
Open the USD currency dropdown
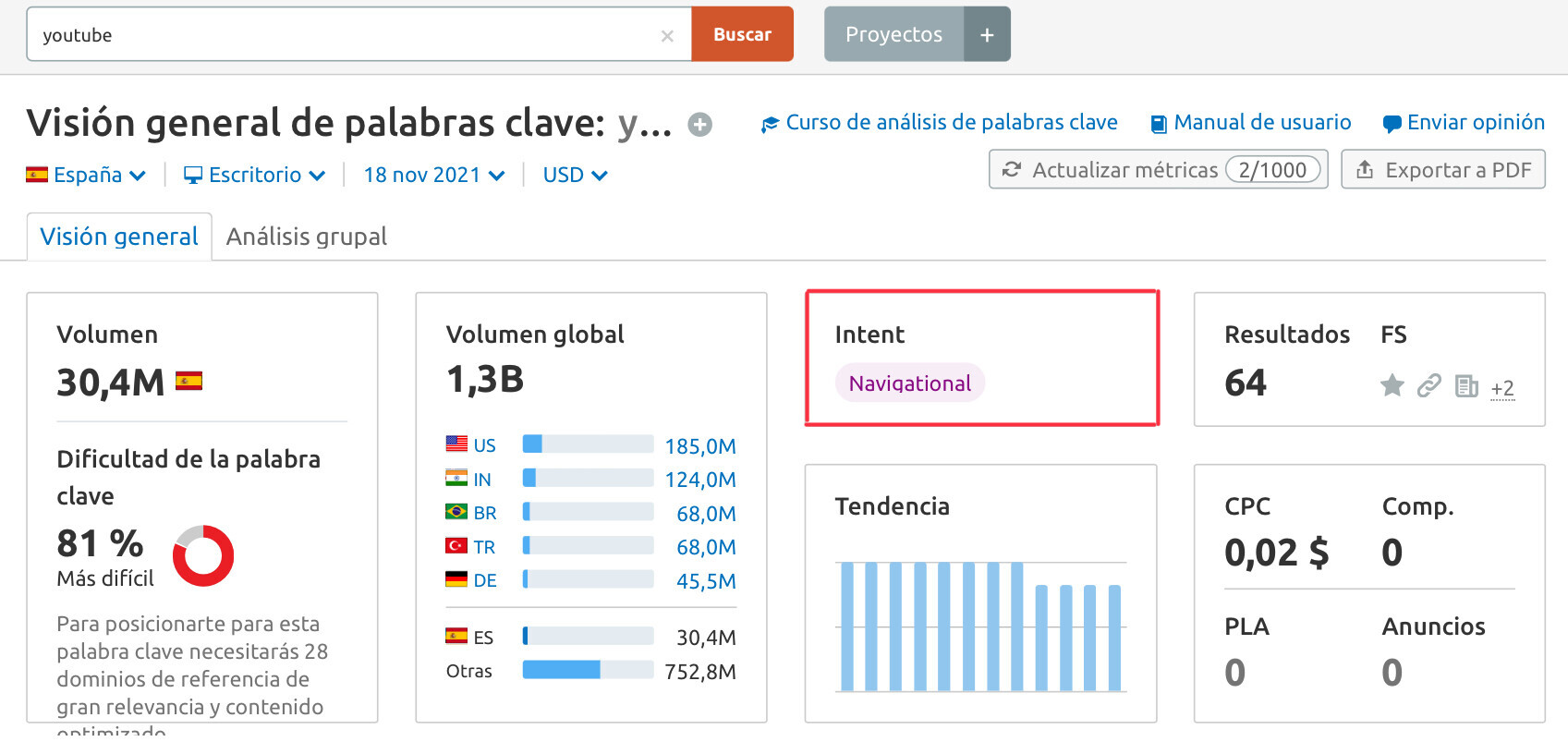click(x=575, y=175)
